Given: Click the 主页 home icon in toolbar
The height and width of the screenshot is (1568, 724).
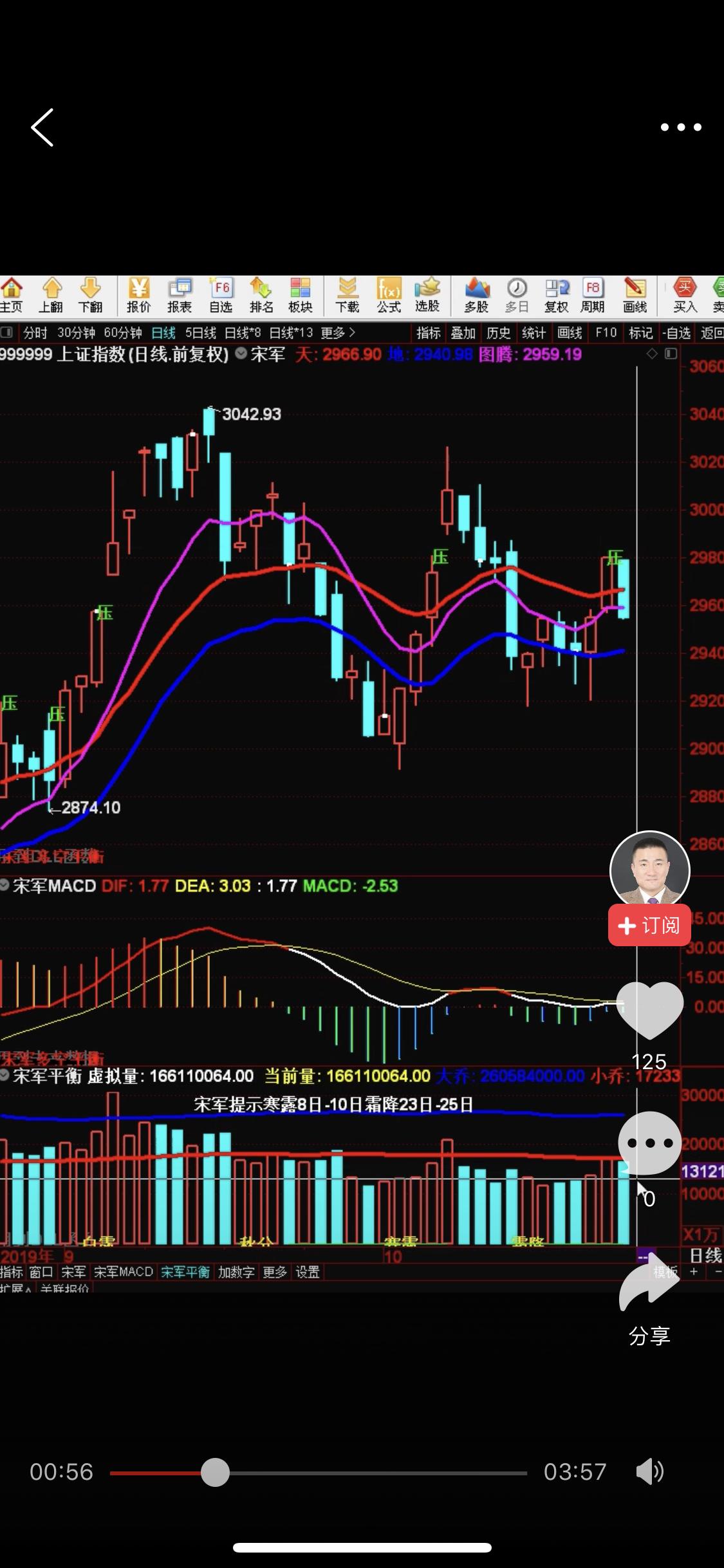Looking at the screenshot, I should coord(11,295).
